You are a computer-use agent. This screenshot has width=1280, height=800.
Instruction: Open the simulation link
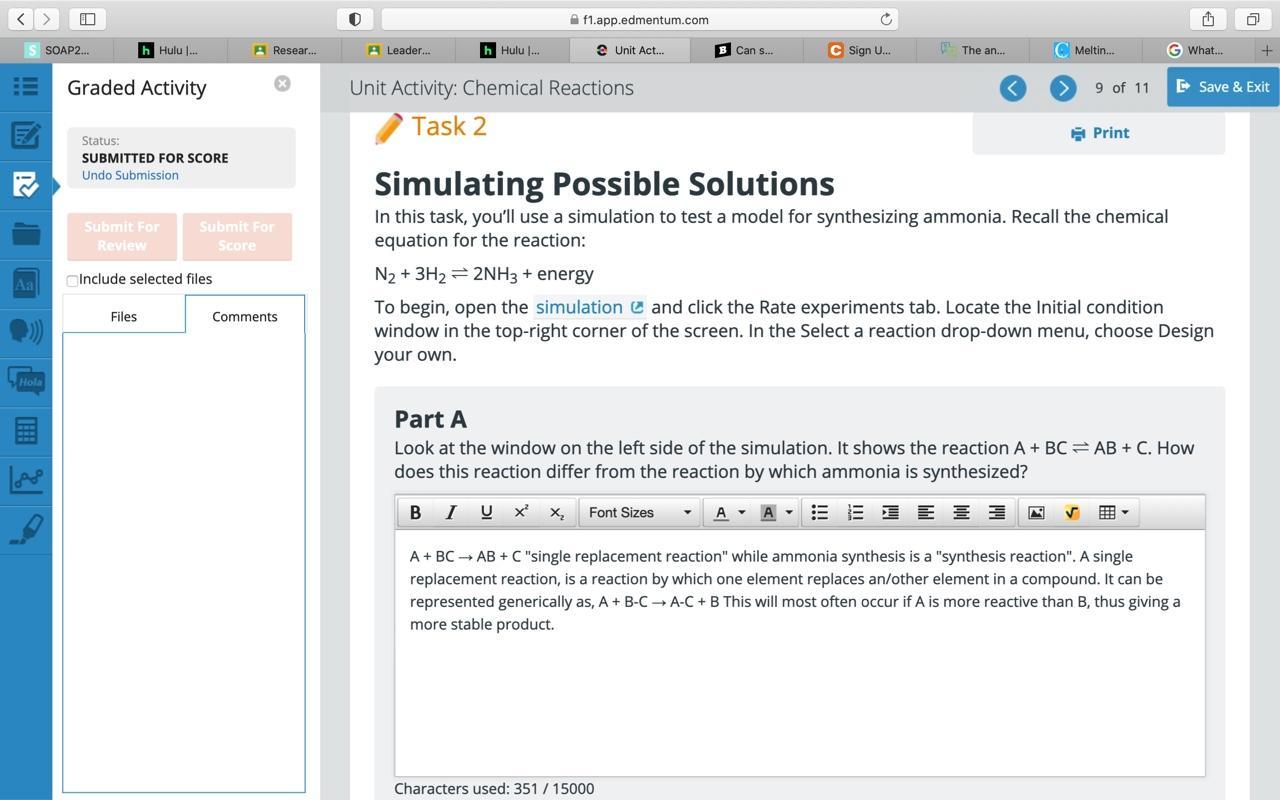[590, 307]
